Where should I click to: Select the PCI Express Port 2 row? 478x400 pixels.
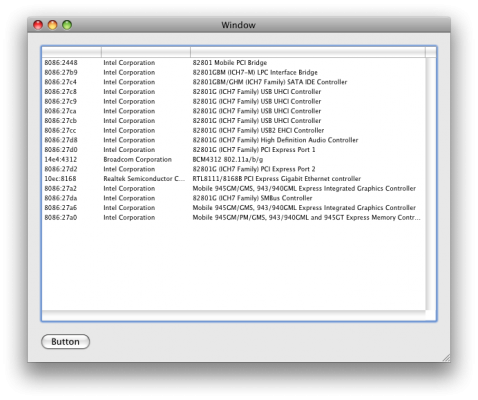(234, 169)
